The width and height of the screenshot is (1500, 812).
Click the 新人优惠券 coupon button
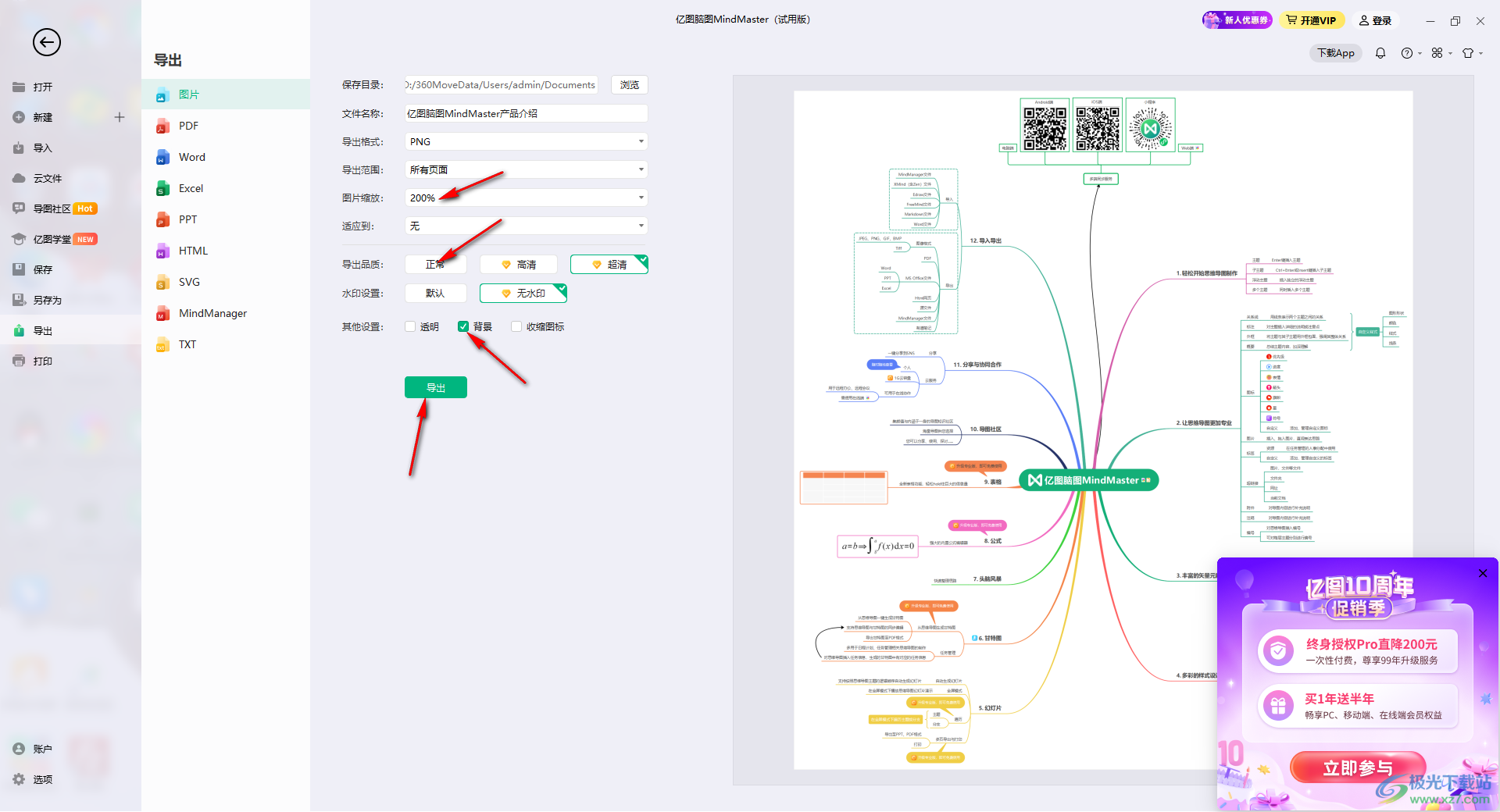(1237, 20)
